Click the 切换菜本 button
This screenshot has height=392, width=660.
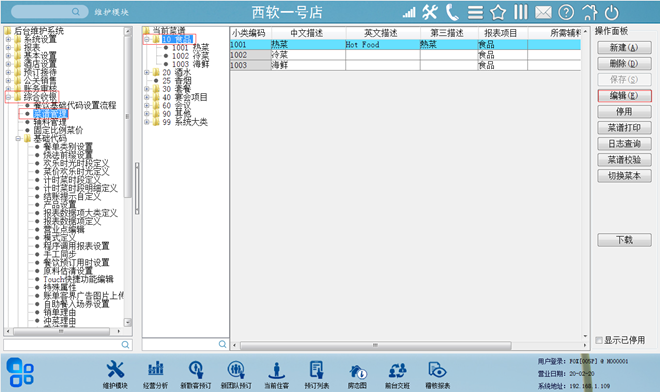click(x=624, y=176)
